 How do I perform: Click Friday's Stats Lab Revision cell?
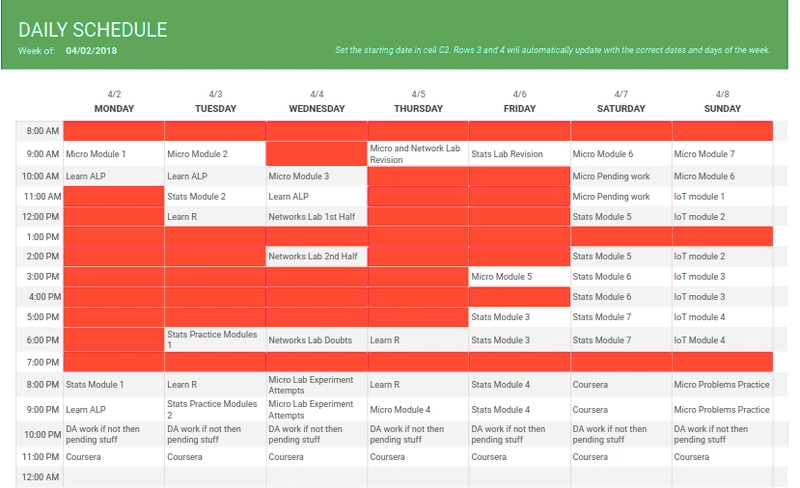519,154
